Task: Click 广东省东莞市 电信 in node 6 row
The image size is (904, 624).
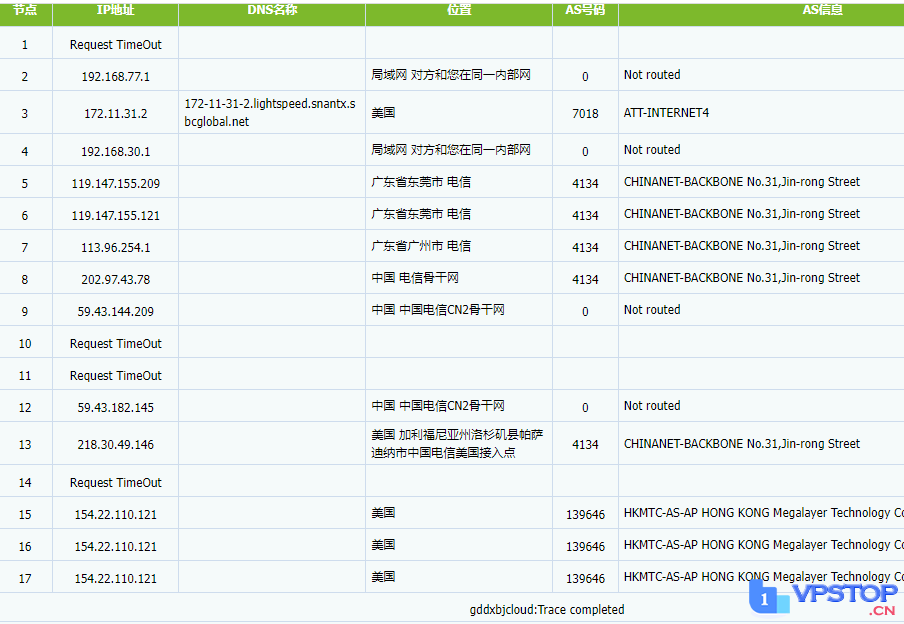Action: pos(421,214)
